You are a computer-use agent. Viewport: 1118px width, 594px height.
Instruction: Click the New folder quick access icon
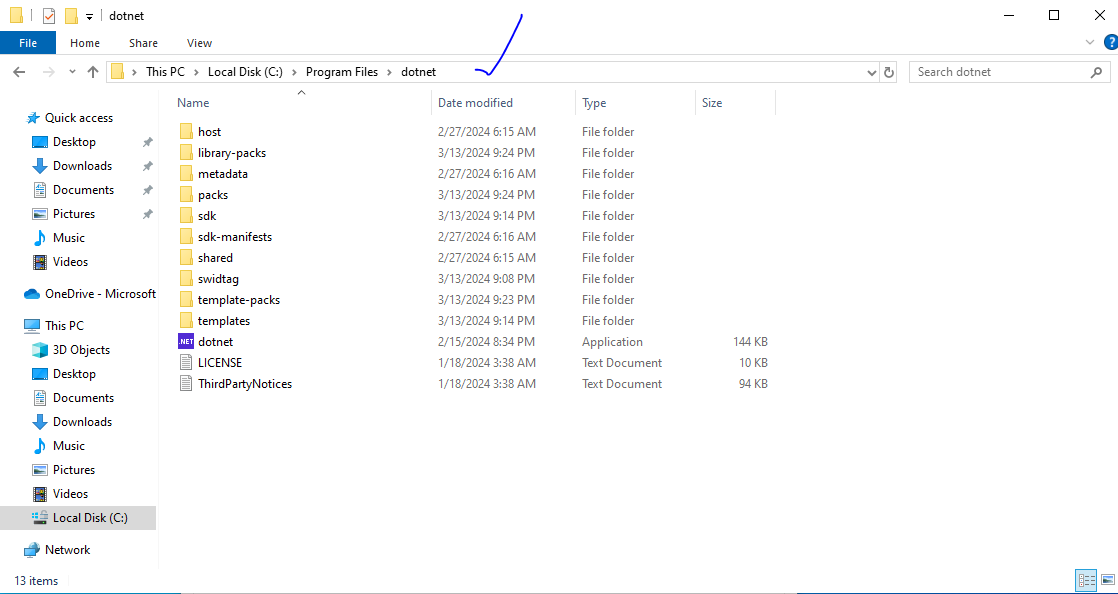click(x=71, y=16)
